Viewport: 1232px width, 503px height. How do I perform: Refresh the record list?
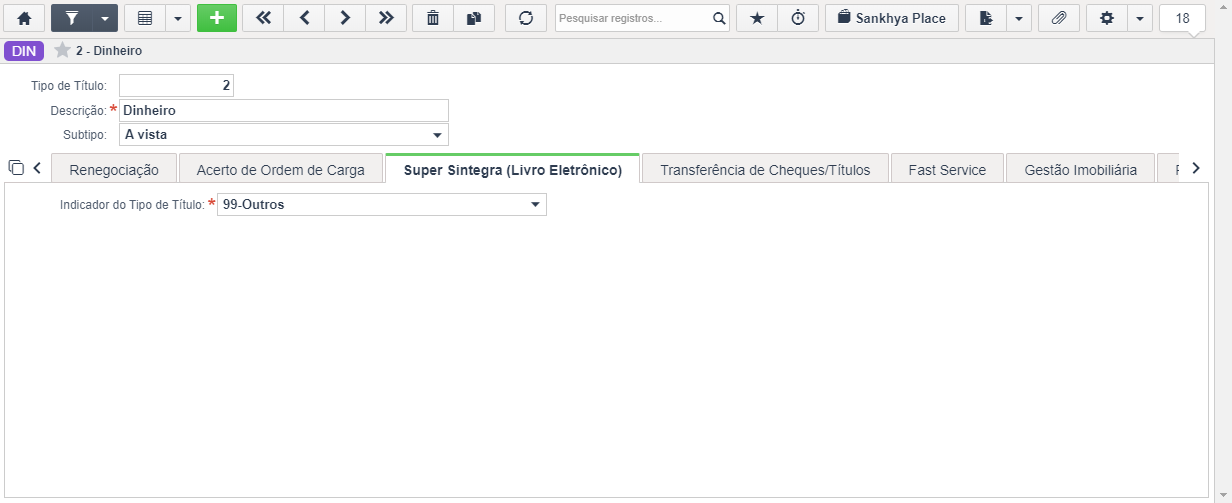coord(526,18)
